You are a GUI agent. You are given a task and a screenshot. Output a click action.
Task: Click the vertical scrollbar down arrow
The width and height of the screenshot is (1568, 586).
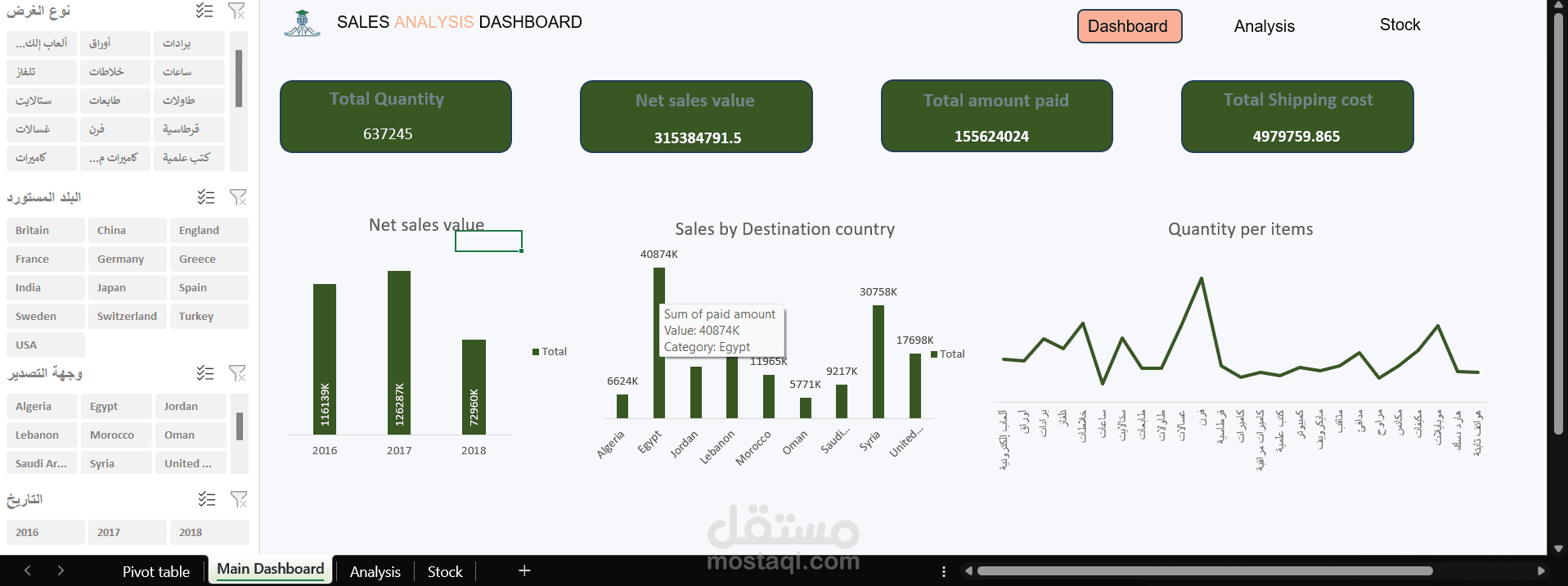pos(1558,549)
